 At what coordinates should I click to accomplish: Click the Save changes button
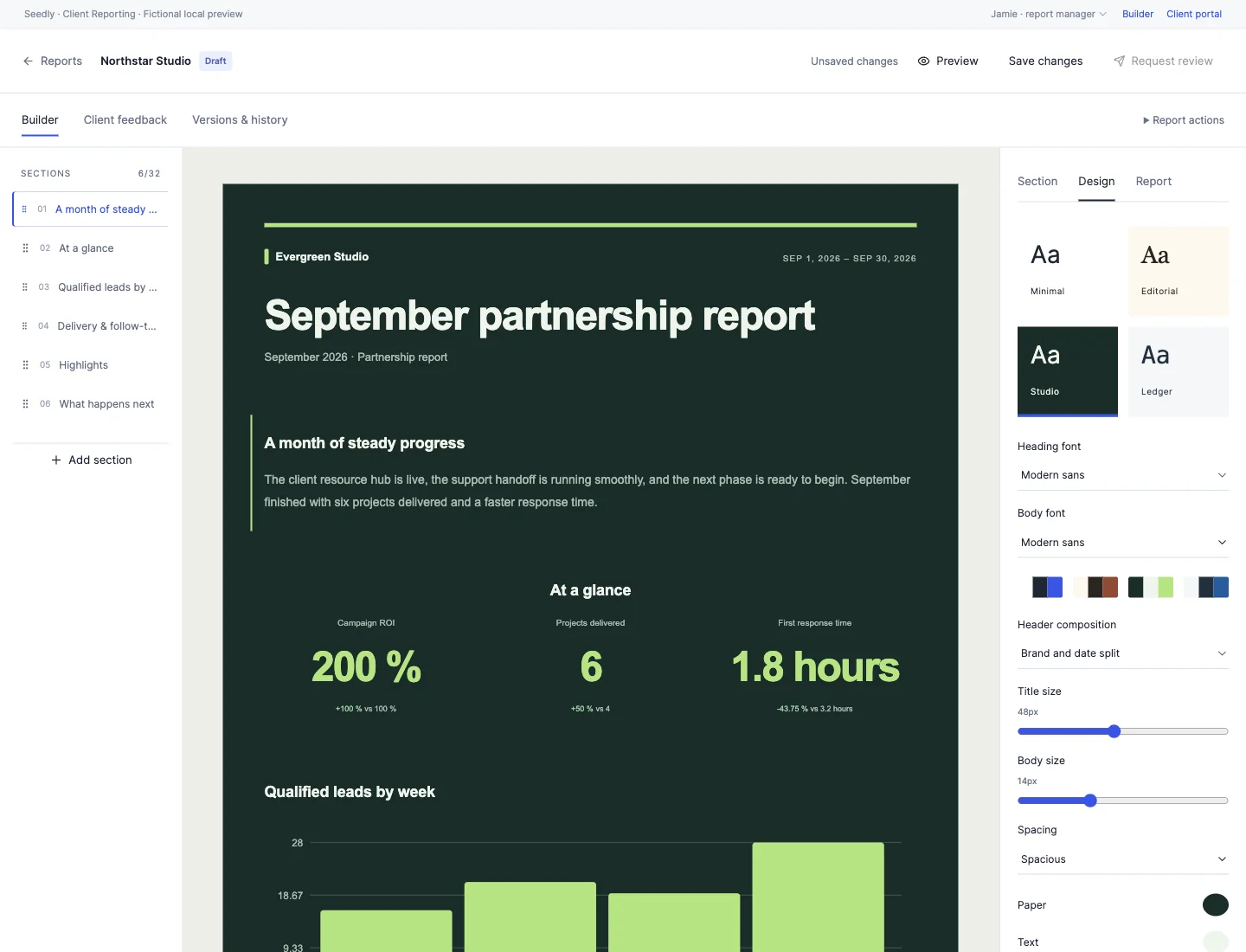[1045, 61]
